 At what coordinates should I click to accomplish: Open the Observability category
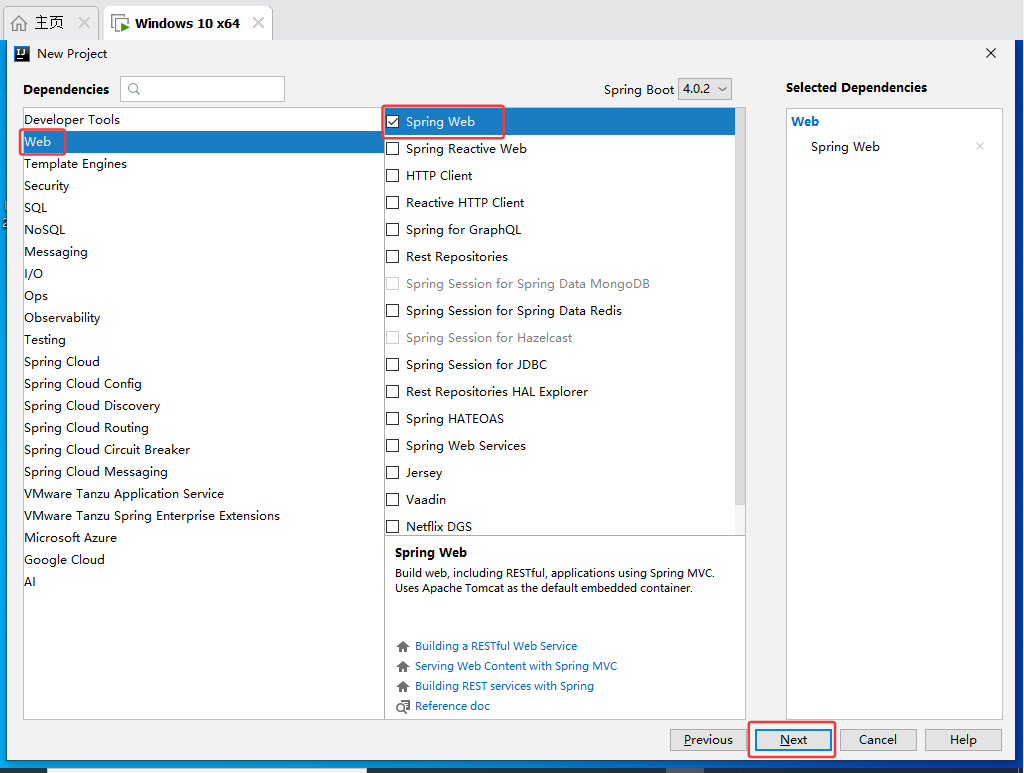coord(203,317)
